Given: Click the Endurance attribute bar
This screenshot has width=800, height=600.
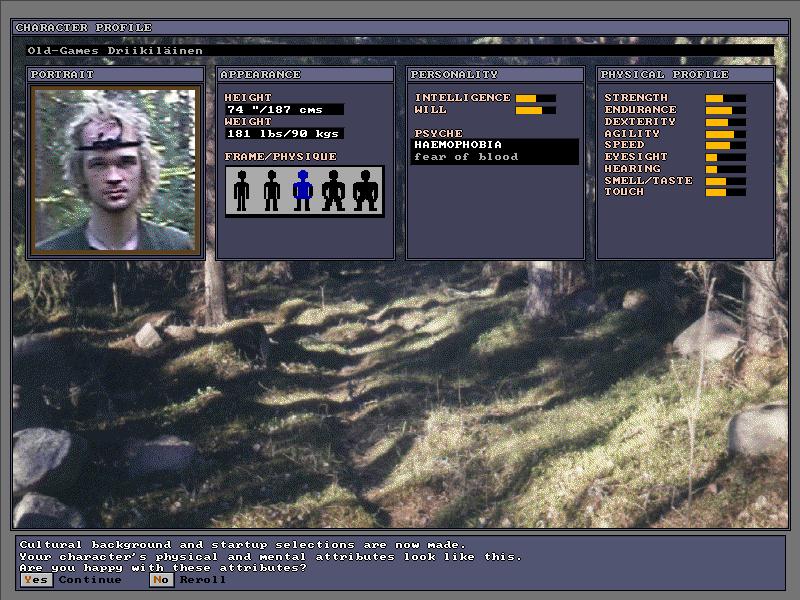Looking at the screenshot, I should coord(726,110).
